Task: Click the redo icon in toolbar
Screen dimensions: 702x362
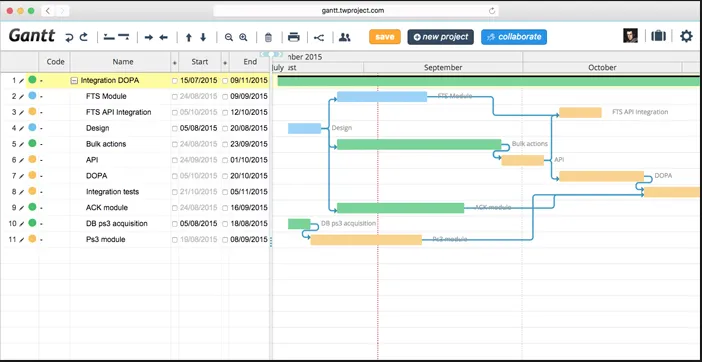Action: coord(84,38)
